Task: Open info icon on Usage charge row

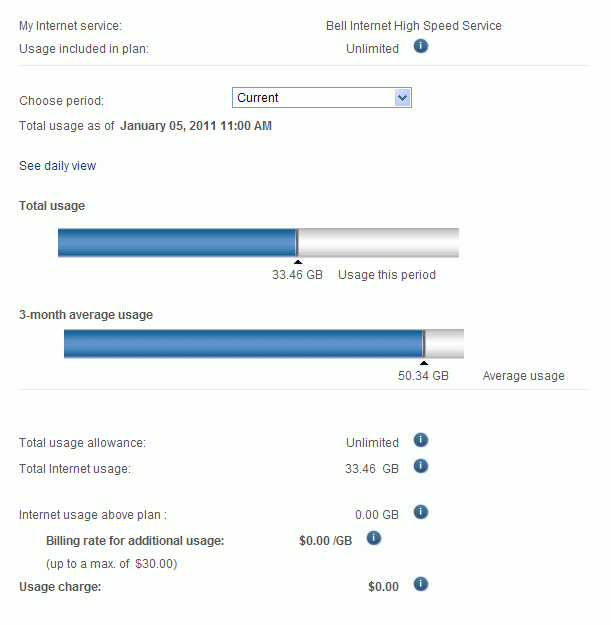Action: point(421,585)
